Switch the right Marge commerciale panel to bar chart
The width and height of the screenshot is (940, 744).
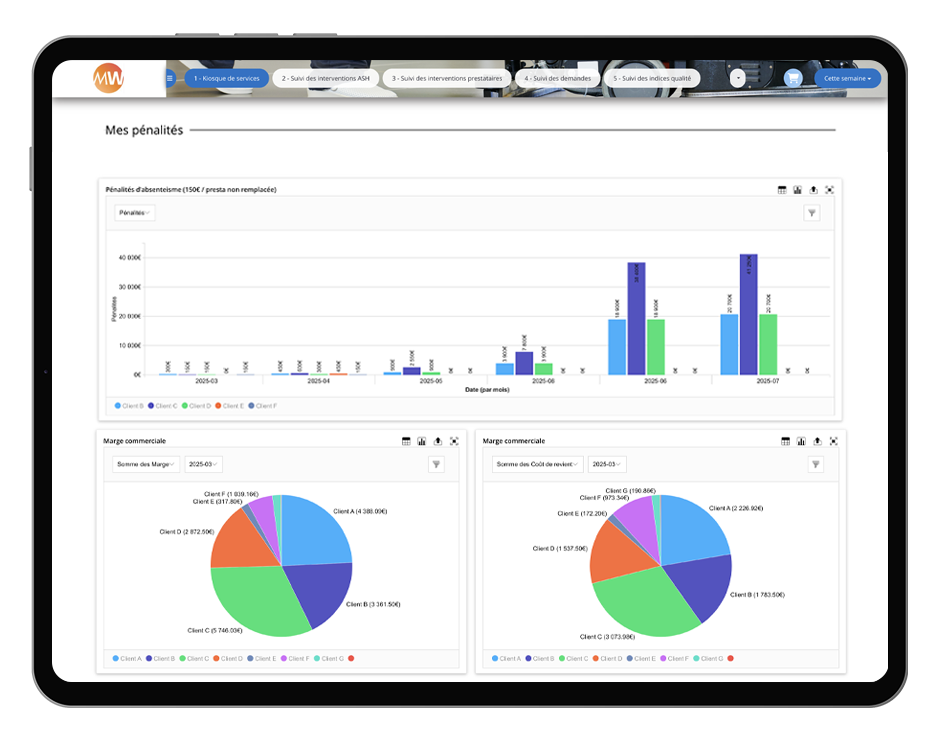click(801, 441)
